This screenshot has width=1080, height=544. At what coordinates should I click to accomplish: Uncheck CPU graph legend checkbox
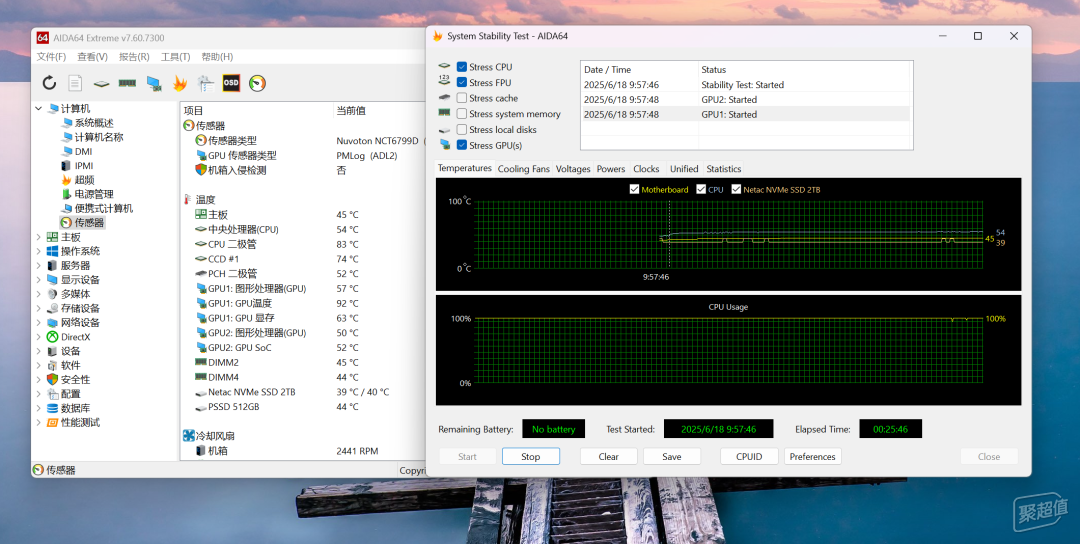click(701, 189)
